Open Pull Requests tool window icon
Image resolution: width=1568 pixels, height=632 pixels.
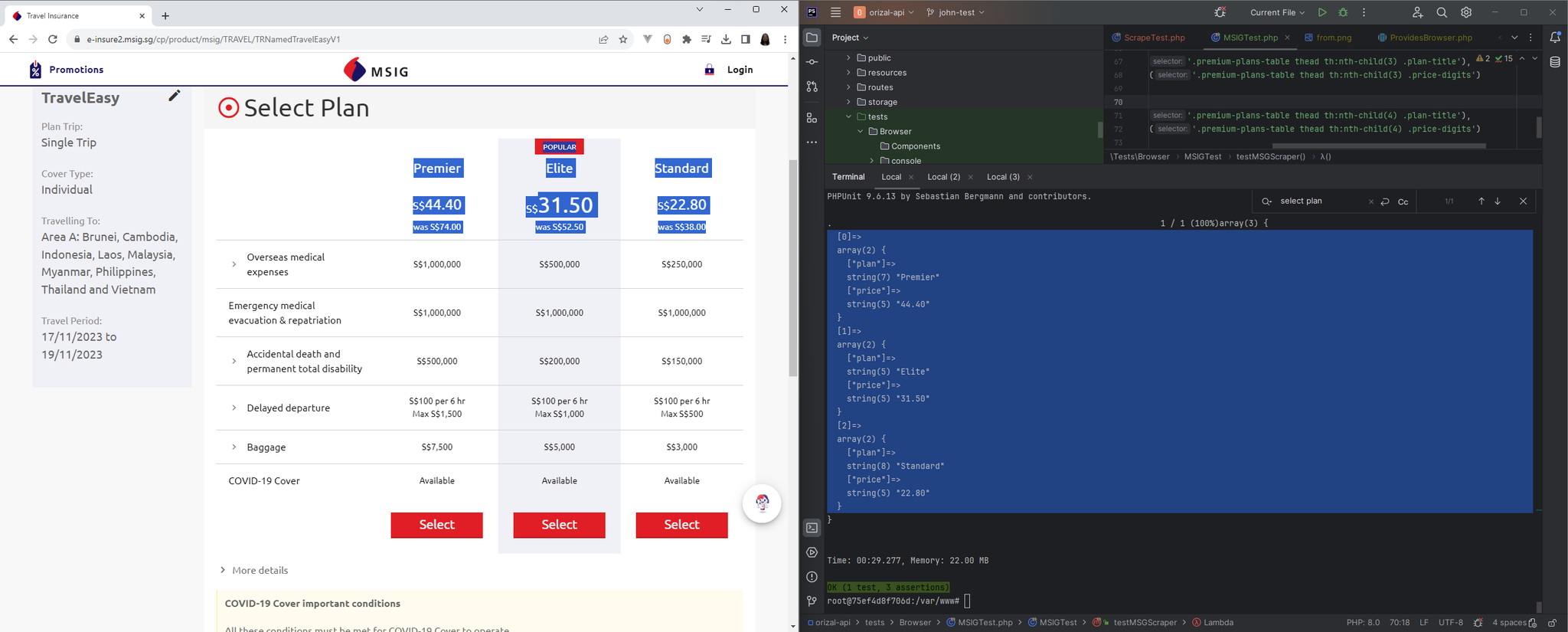click(812, 87)
